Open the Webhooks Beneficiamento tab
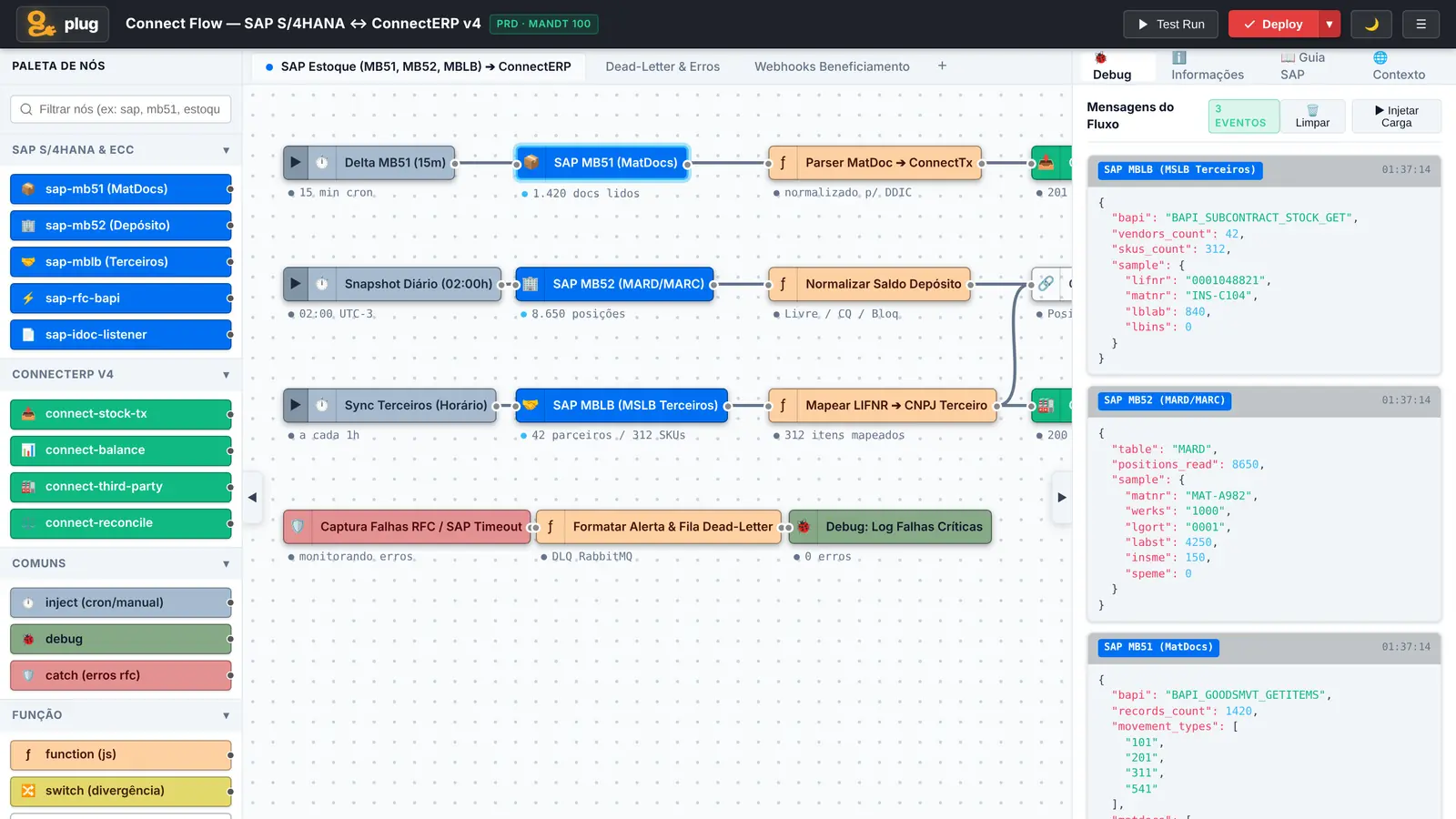Screen dimensions: 1456x819 (x=832, y=66)
